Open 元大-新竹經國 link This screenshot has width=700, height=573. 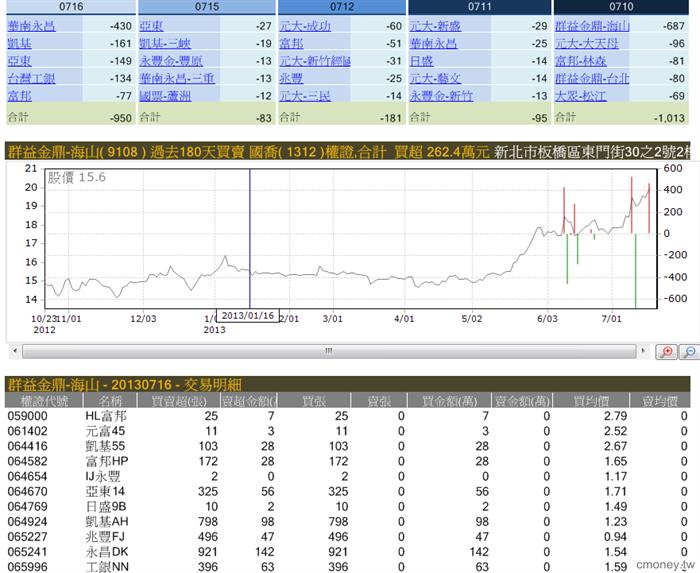[x=315, y=61]
